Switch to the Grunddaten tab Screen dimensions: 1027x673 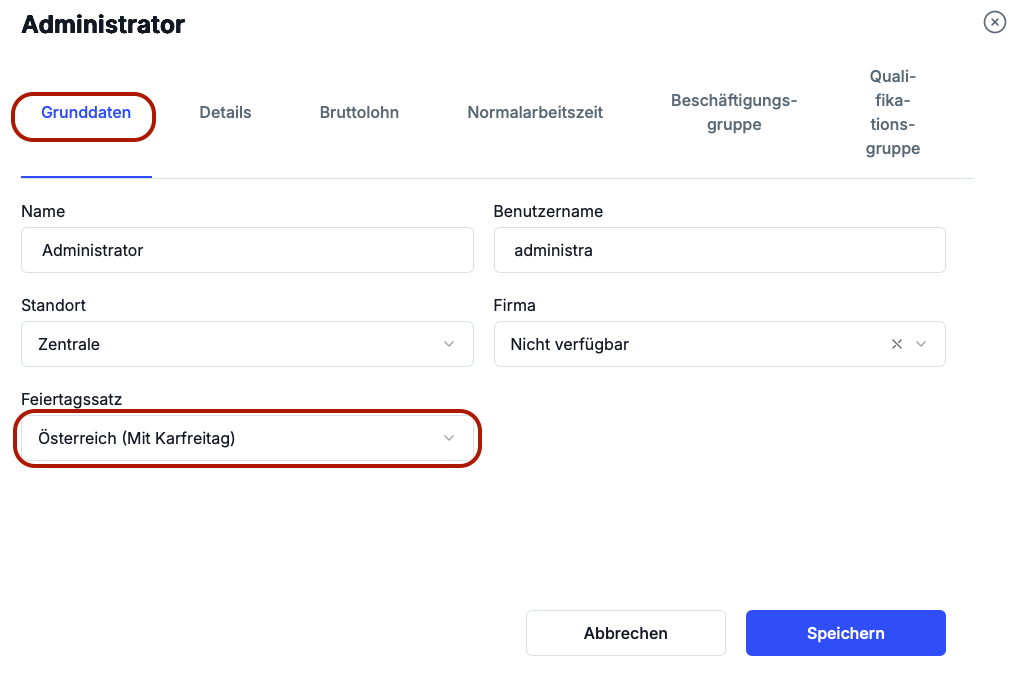(x=86, y=112)
